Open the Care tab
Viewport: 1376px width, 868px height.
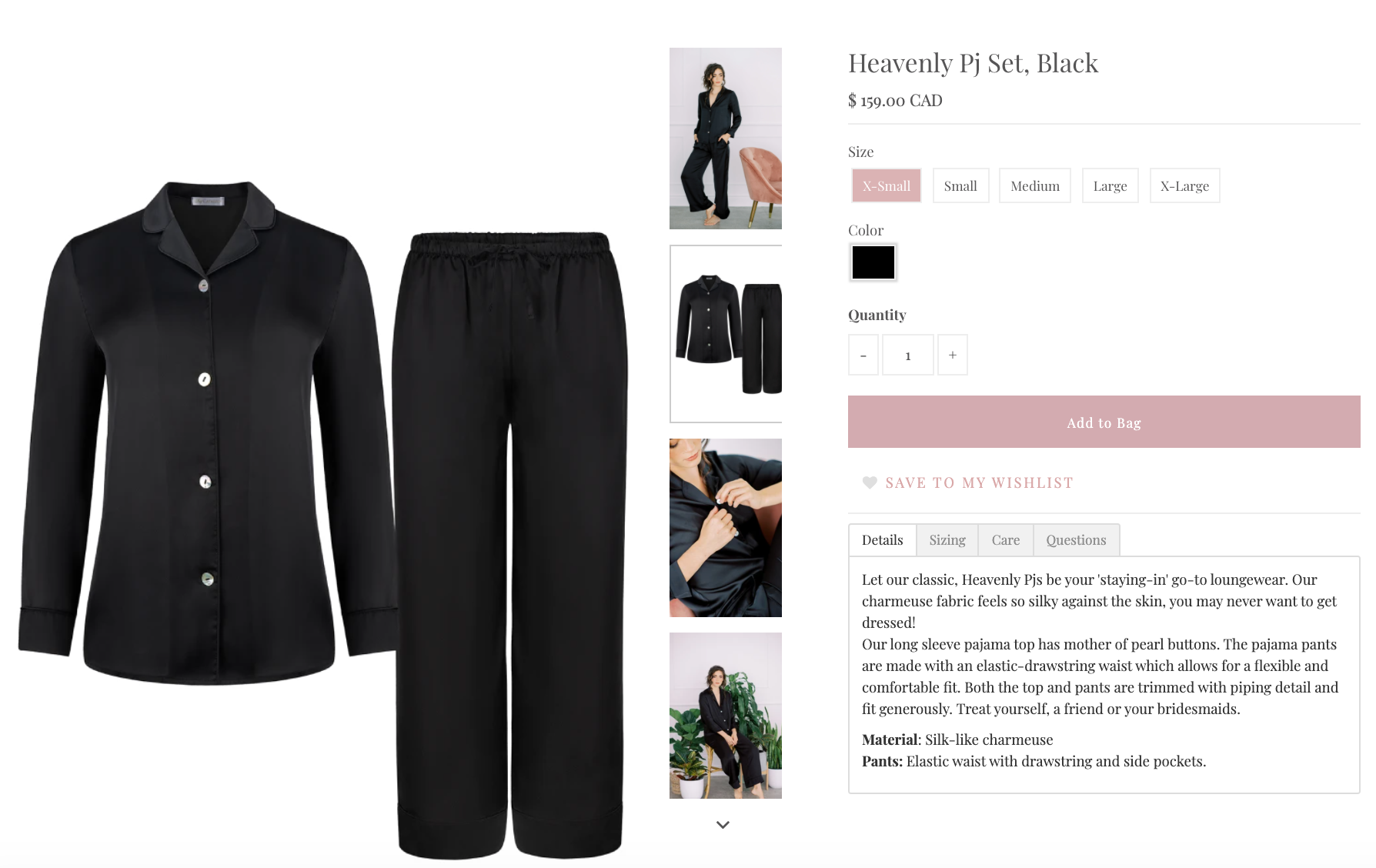[x=1006, y=540]
